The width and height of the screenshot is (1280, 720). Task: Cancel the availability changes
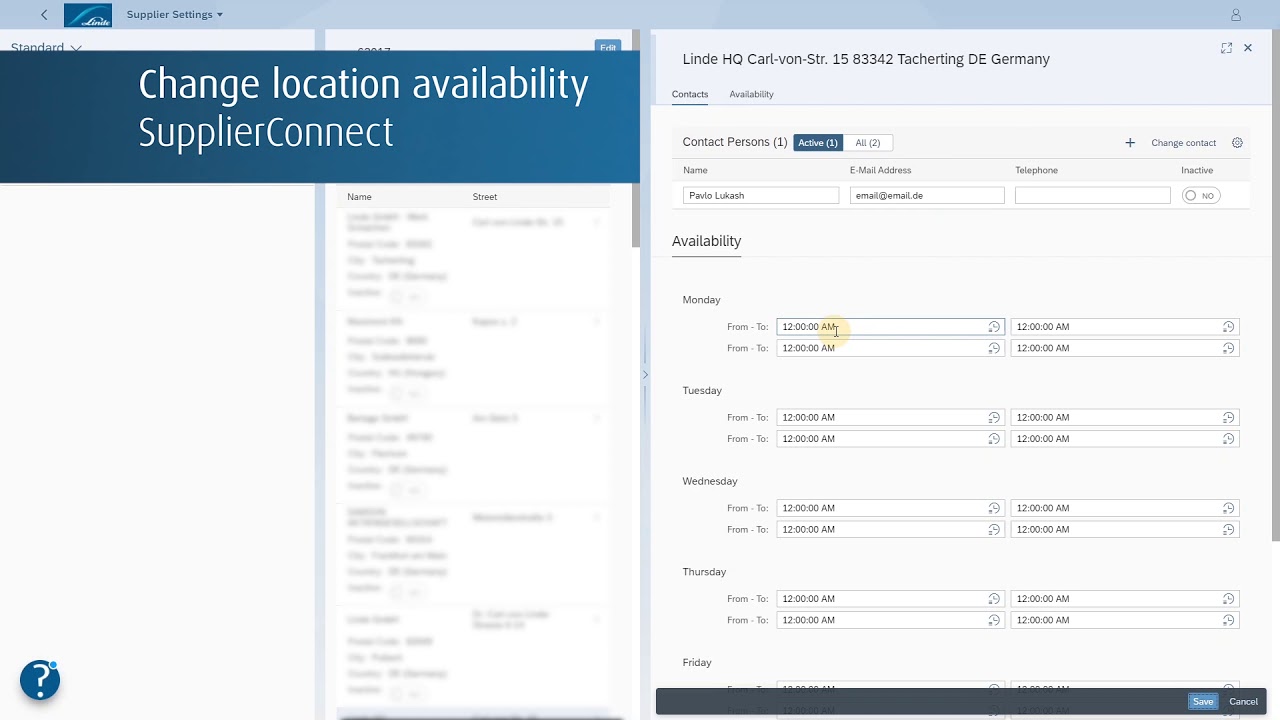pos(1243,702)
